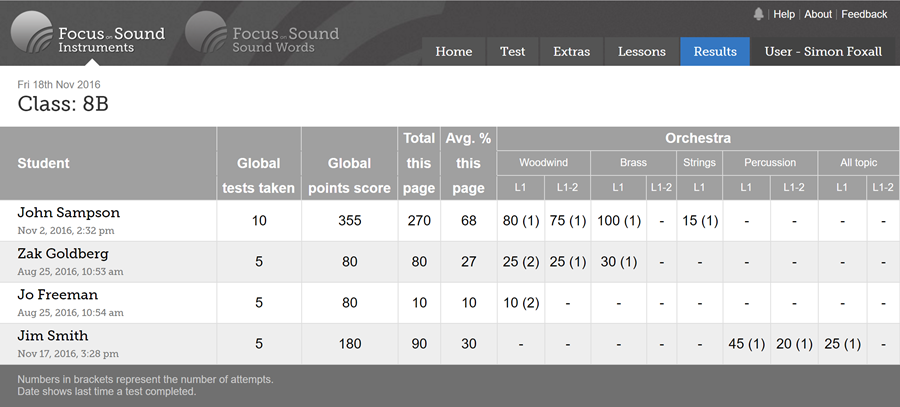This screenshot has width=900, height=407.
Task: Click John Sampson's date Nov 2, 2016
Action: point(65,231)
